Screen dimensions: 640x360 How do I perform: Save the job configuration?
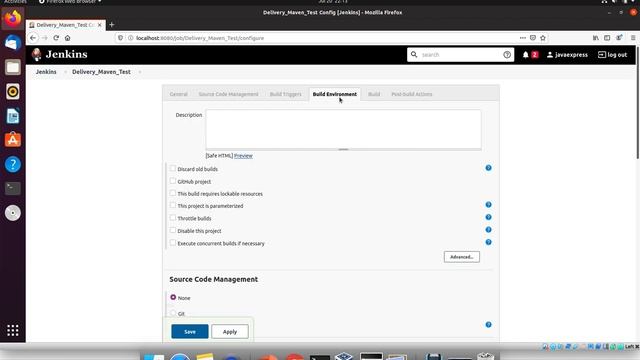tap(190, 331)
